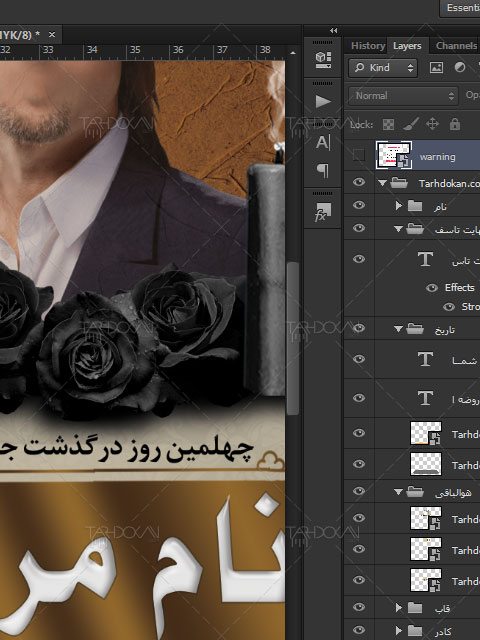
Task: Expand the قاب group triangle
Action: pyautogui.click(x=399, y=608)
